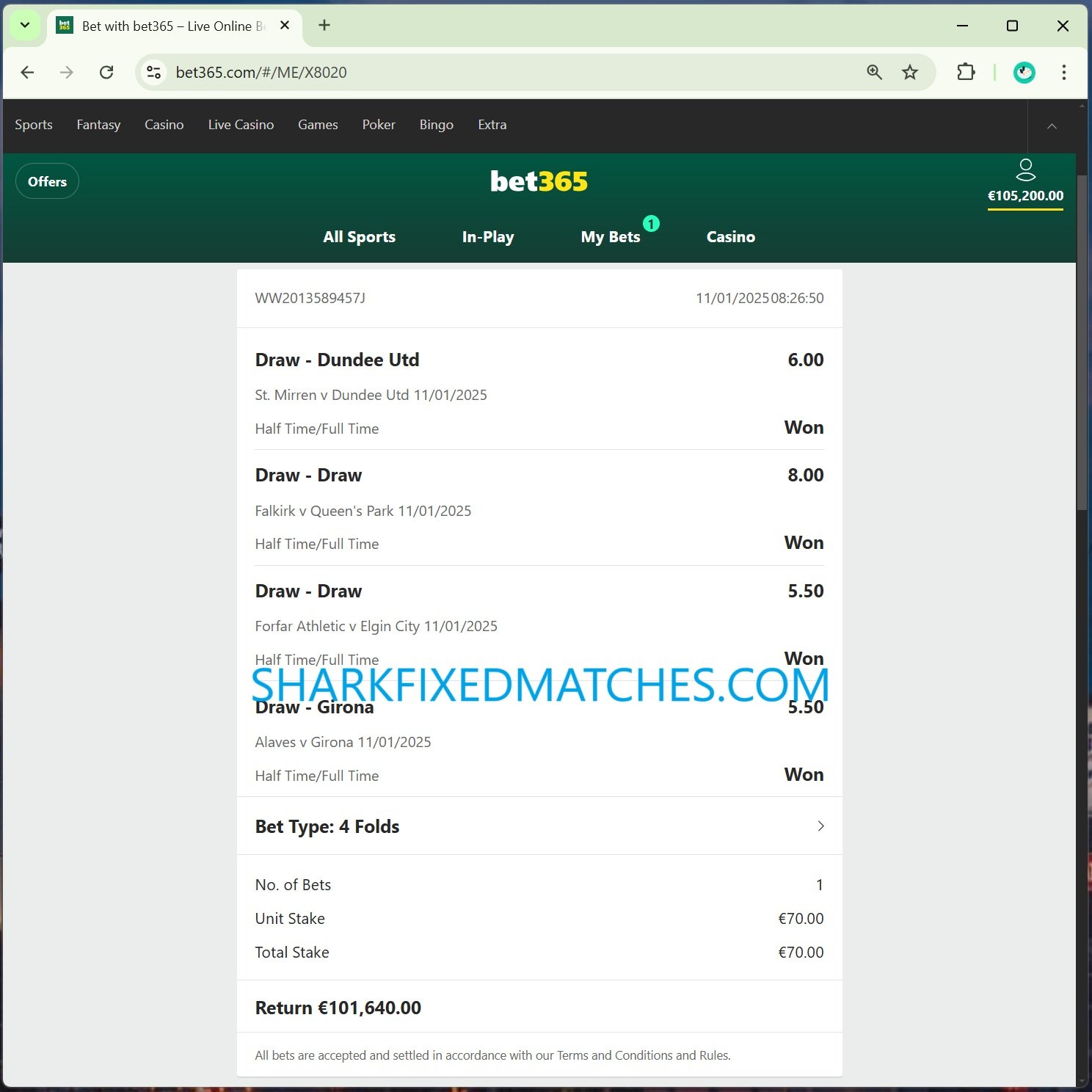Switch to the All Sports tab
This screenshot has width=1092, height=1092.
point(359,237)
